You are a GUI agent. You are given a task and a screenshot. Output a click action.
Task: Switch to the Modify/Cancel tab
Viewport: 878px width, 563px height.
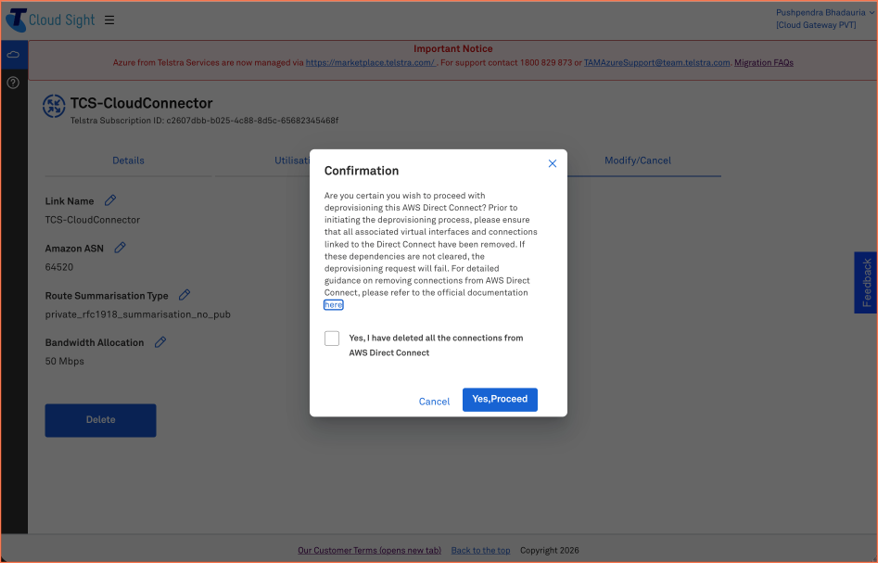coord(637,161)
